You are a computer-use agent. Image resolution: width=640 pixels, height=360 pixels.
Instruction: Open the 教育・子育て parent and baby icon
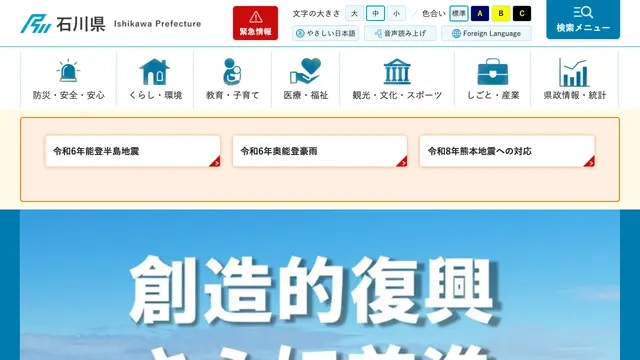[232, 71]
